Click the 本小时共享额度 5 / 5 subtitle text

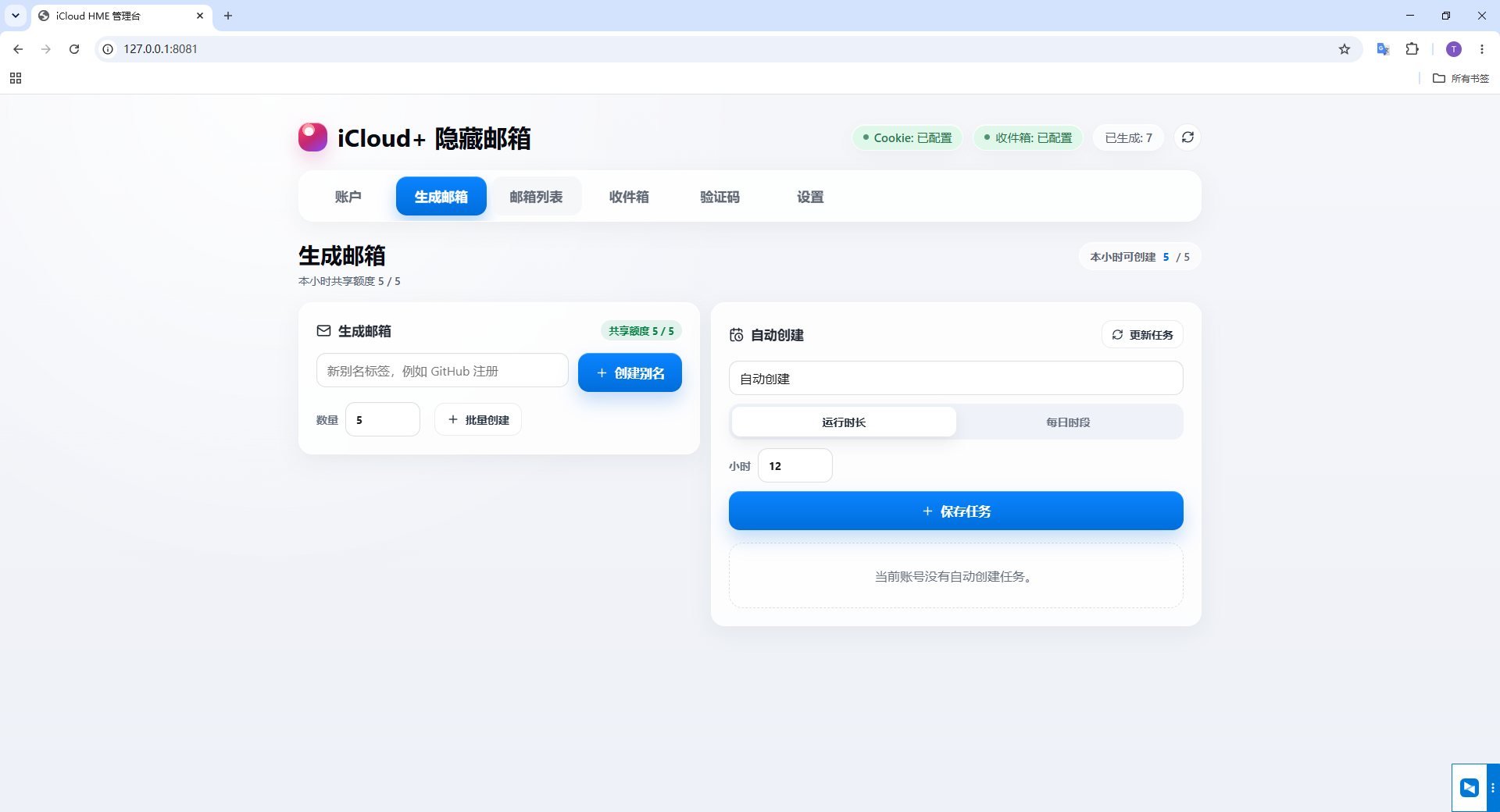pos(349,281)
